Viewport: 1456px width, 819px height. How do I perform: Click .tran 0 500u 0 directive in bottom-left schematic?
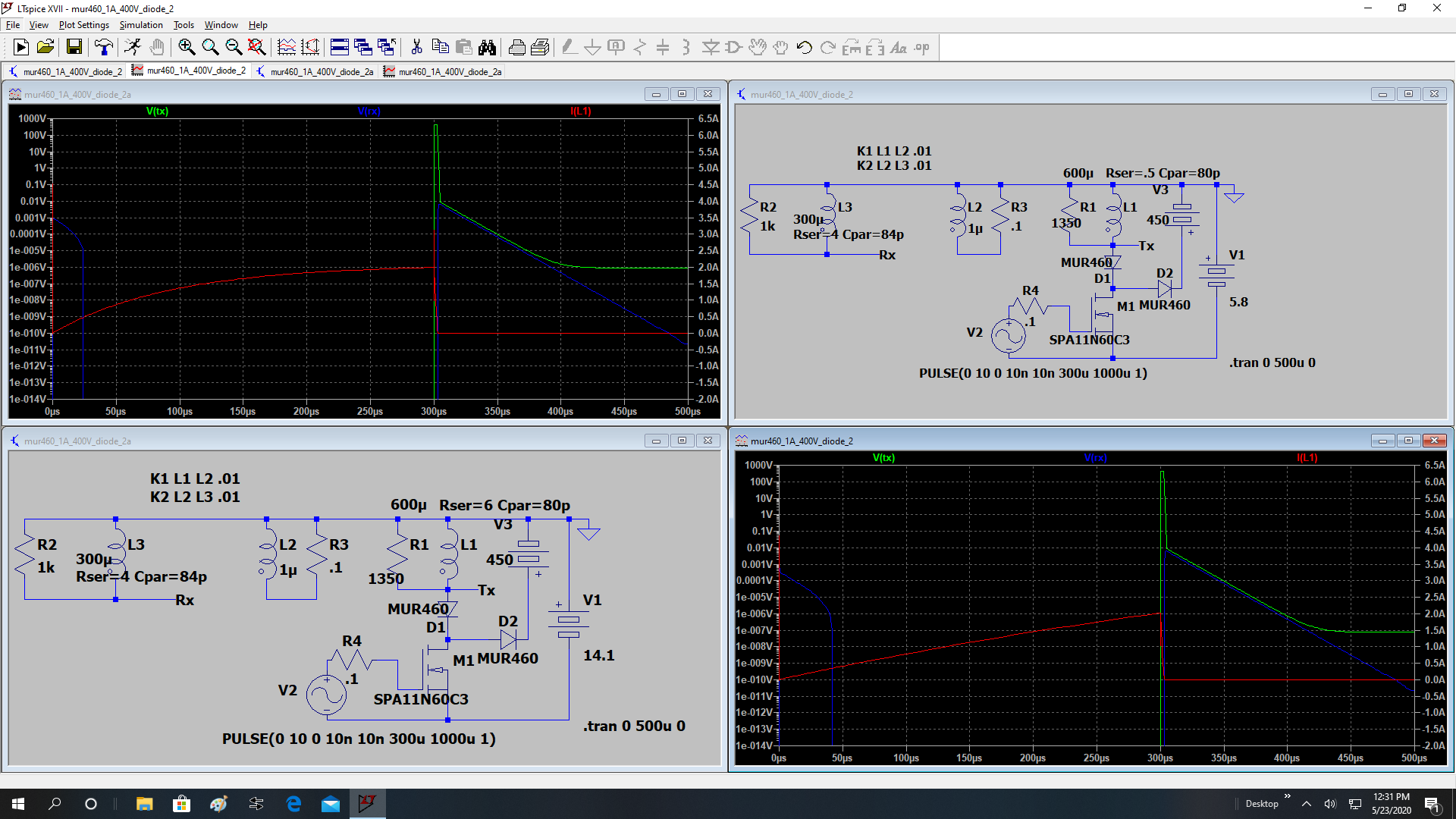(x=634, y=726)
